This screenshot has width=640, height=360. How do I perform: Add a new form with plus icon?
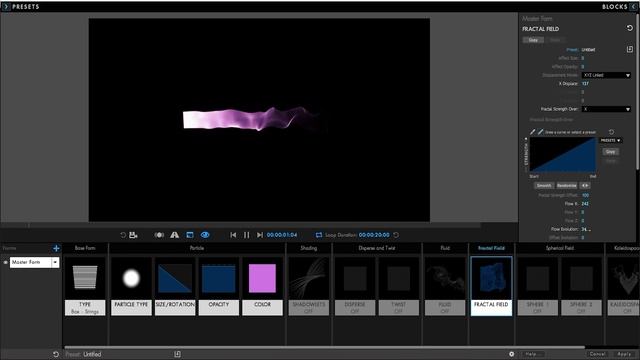pyautogui.click(x=56, y=248)
